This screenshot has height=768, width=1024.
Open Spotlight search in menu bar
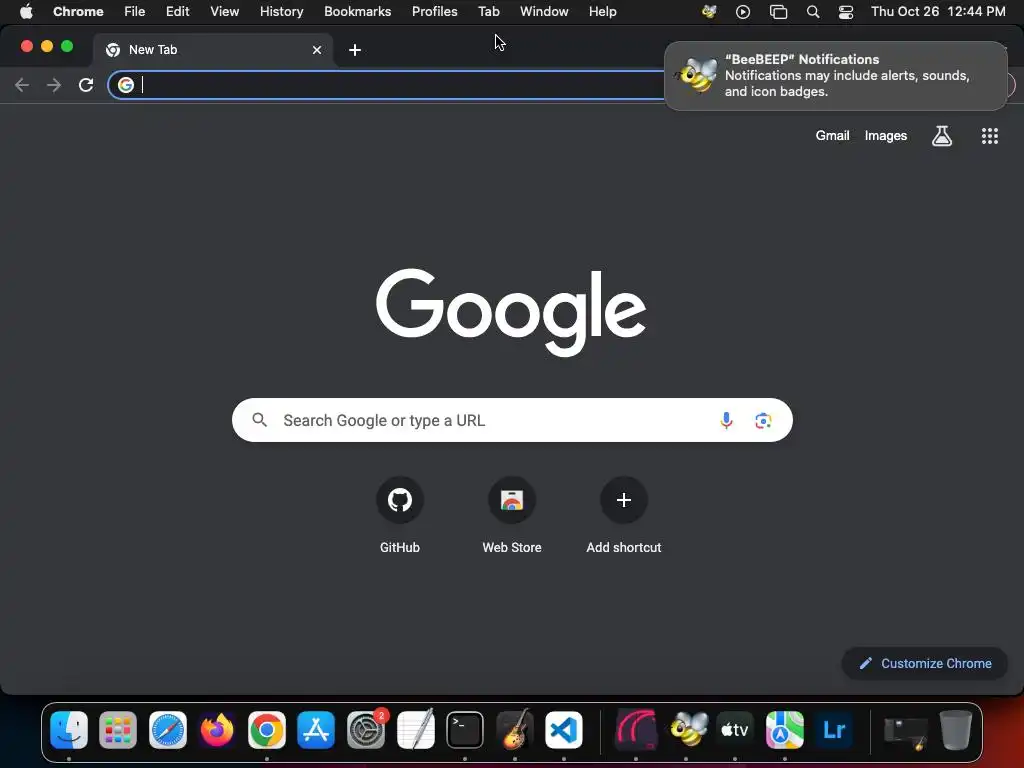[x=813, y=12]
